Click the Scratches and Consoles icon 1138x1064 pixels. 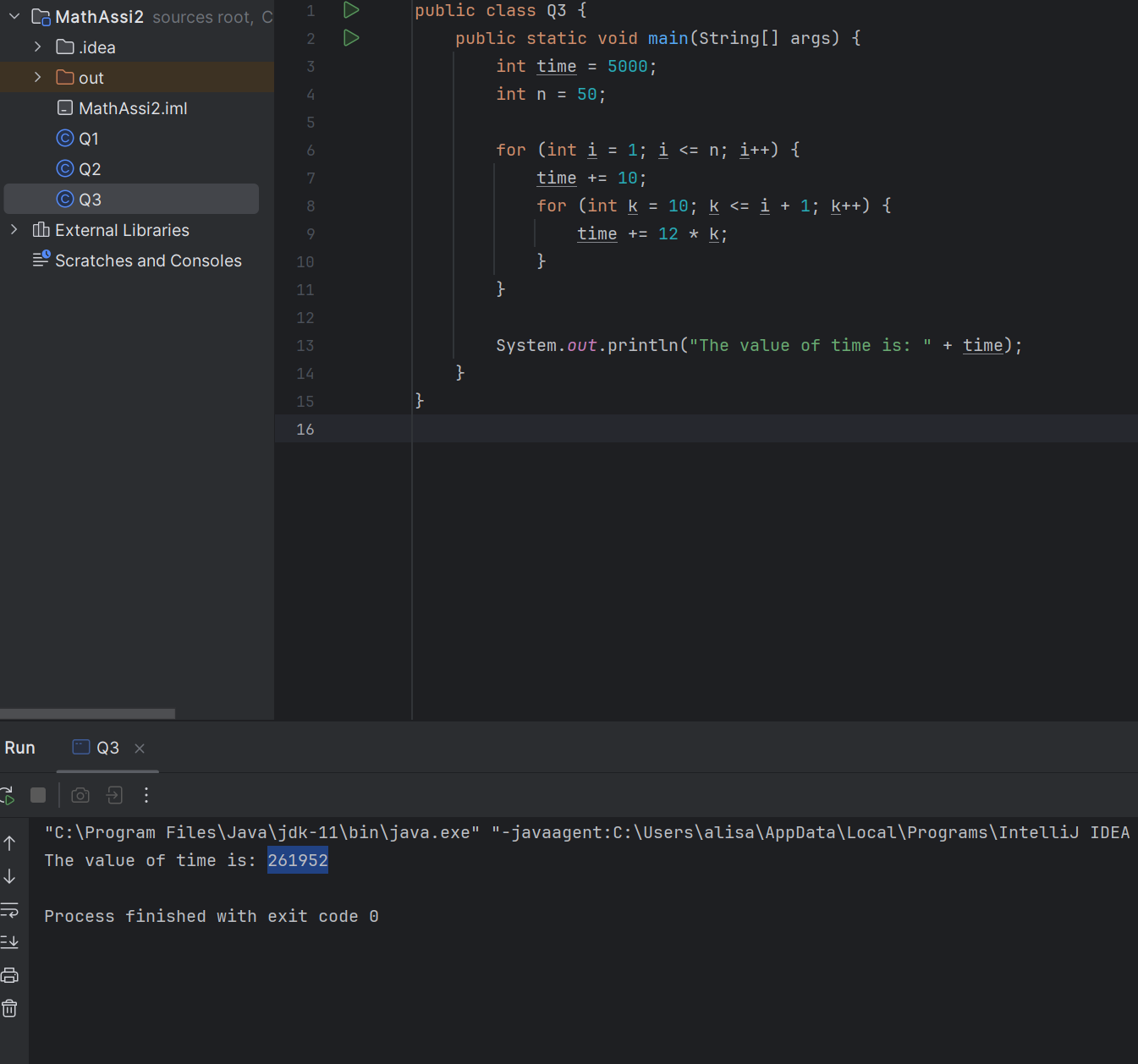coord(41,259)
